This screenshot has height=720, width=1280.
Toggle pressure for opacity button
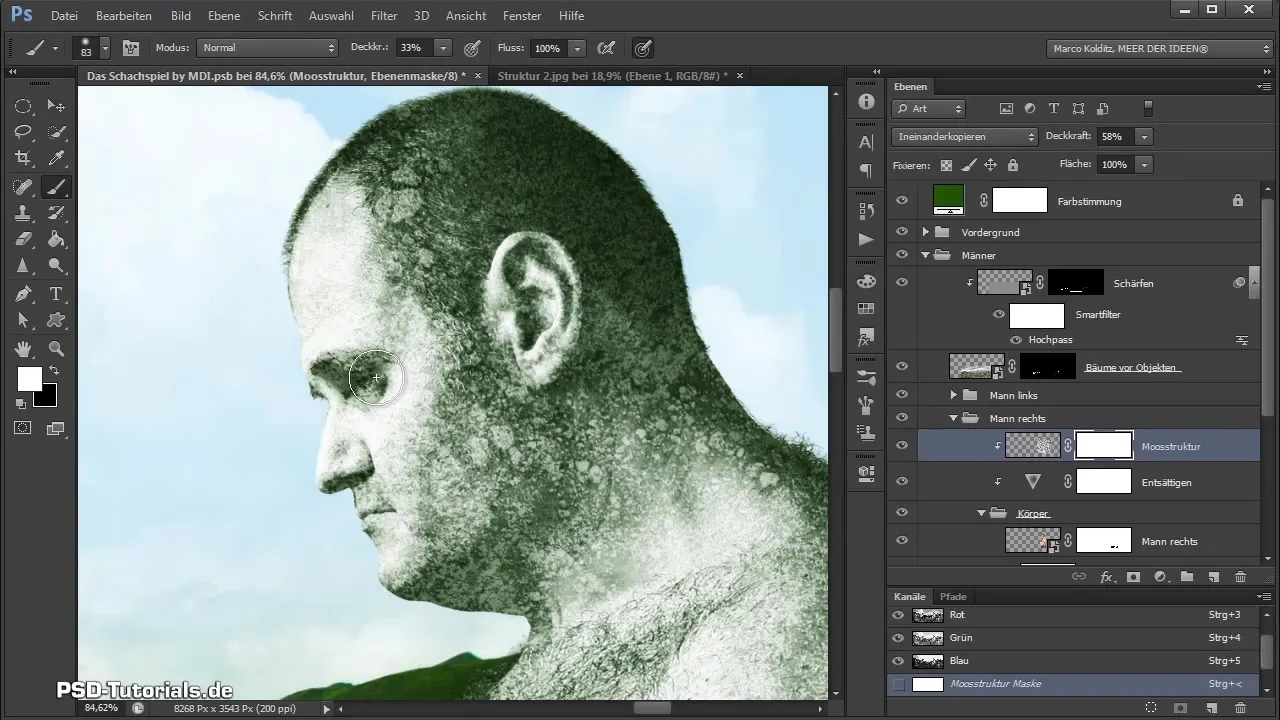click(473, 47)
